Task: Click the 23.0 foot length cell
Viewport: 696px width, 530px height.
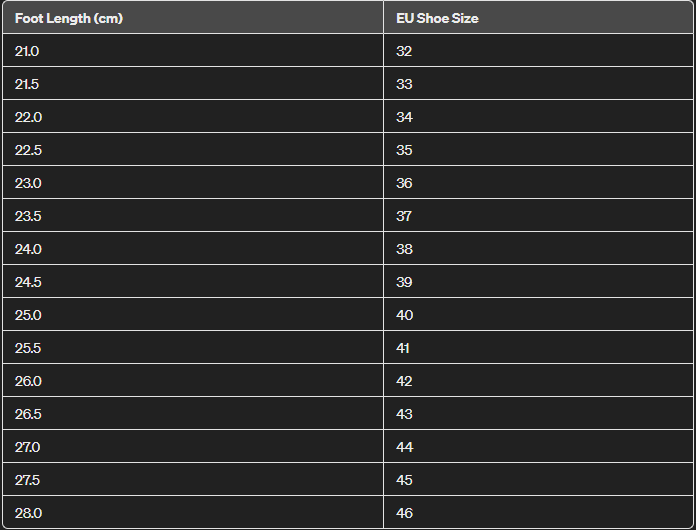Action: coord(28,183)
